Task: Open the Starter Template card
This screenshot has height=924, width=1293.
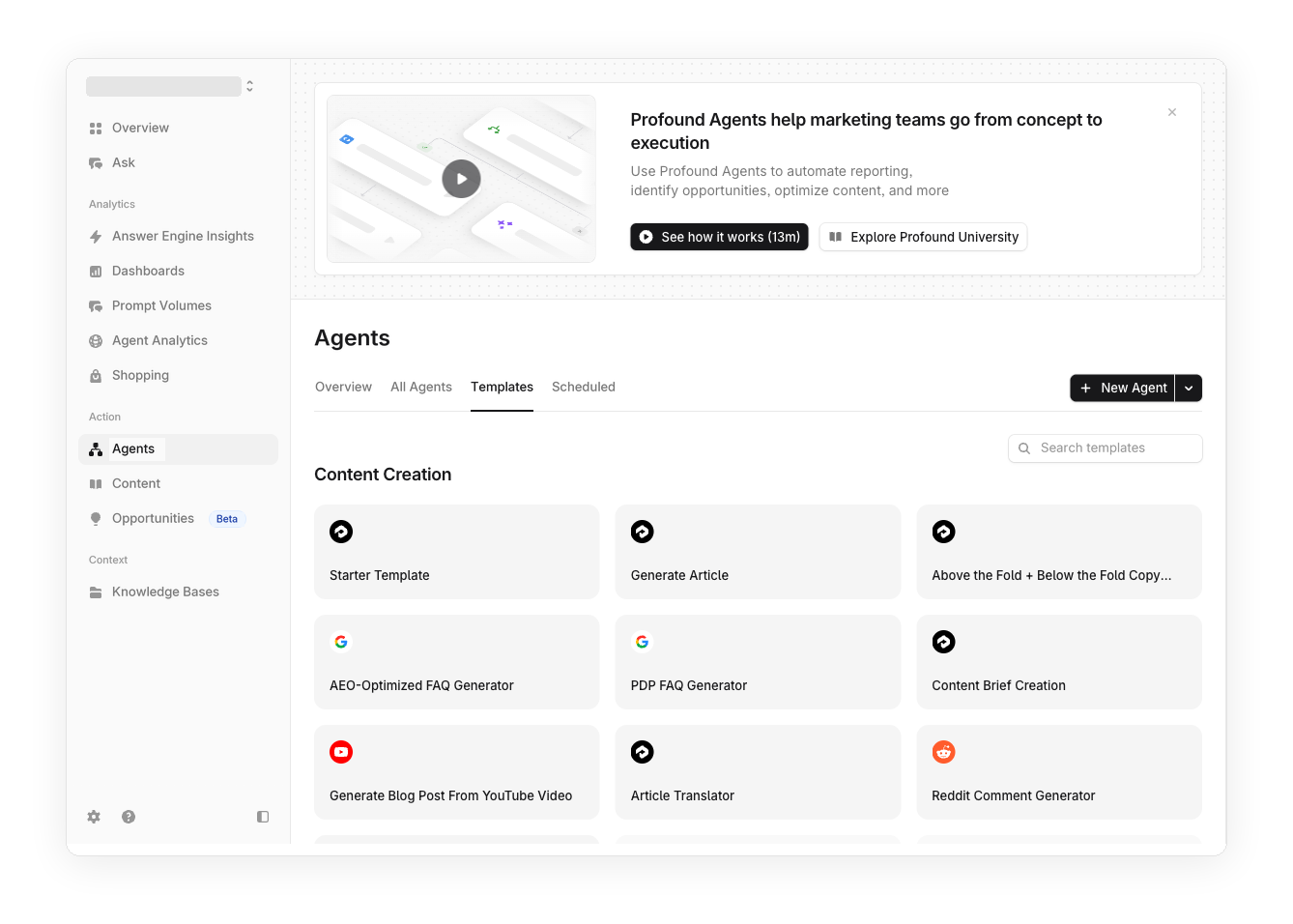Action: (457, 552)
